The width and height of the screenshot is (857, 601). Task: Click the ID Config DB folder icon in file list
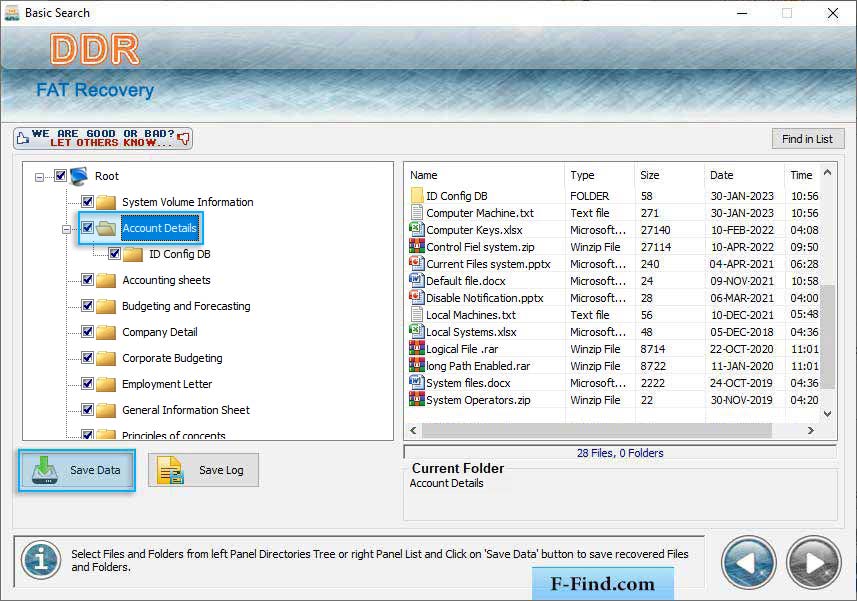[x=416, y=196]
